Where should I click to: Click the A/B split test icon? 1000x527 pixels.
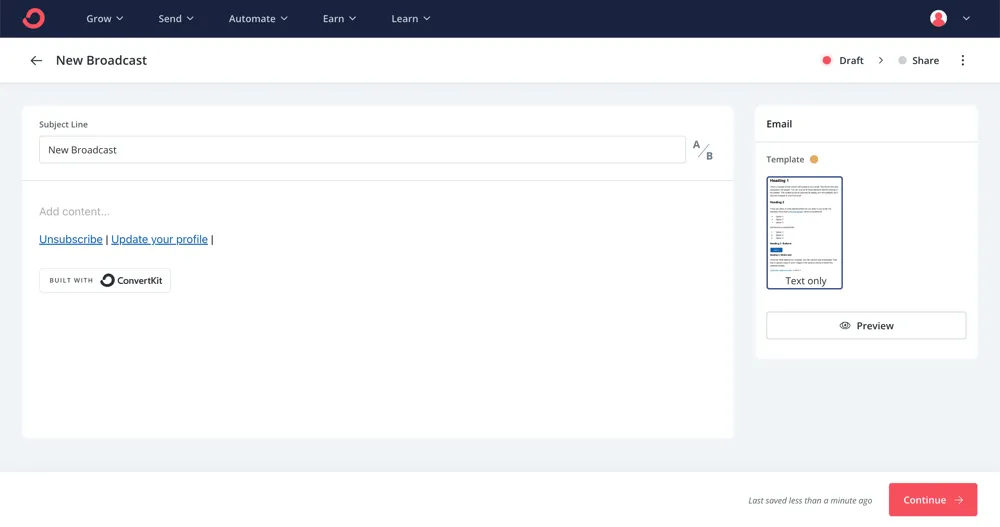coord(703,150)
